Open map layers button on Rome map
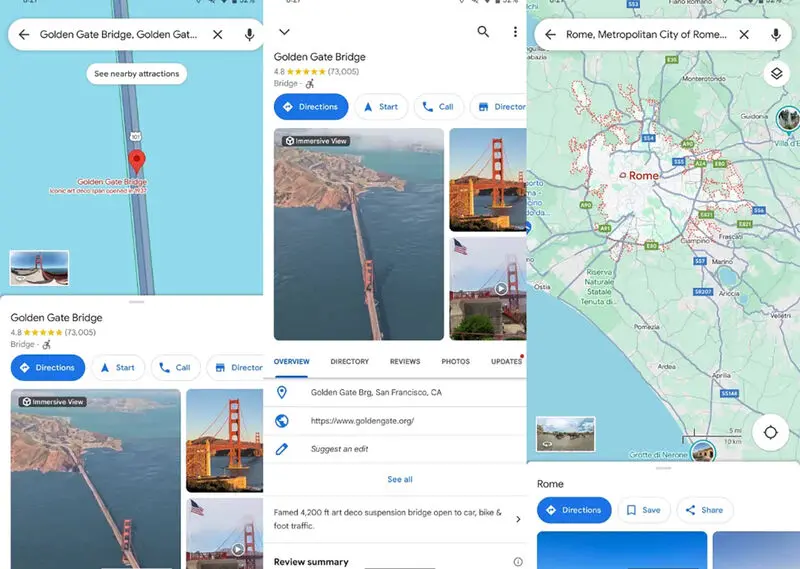Screen dimensions: 800x569 coord(777,73)
